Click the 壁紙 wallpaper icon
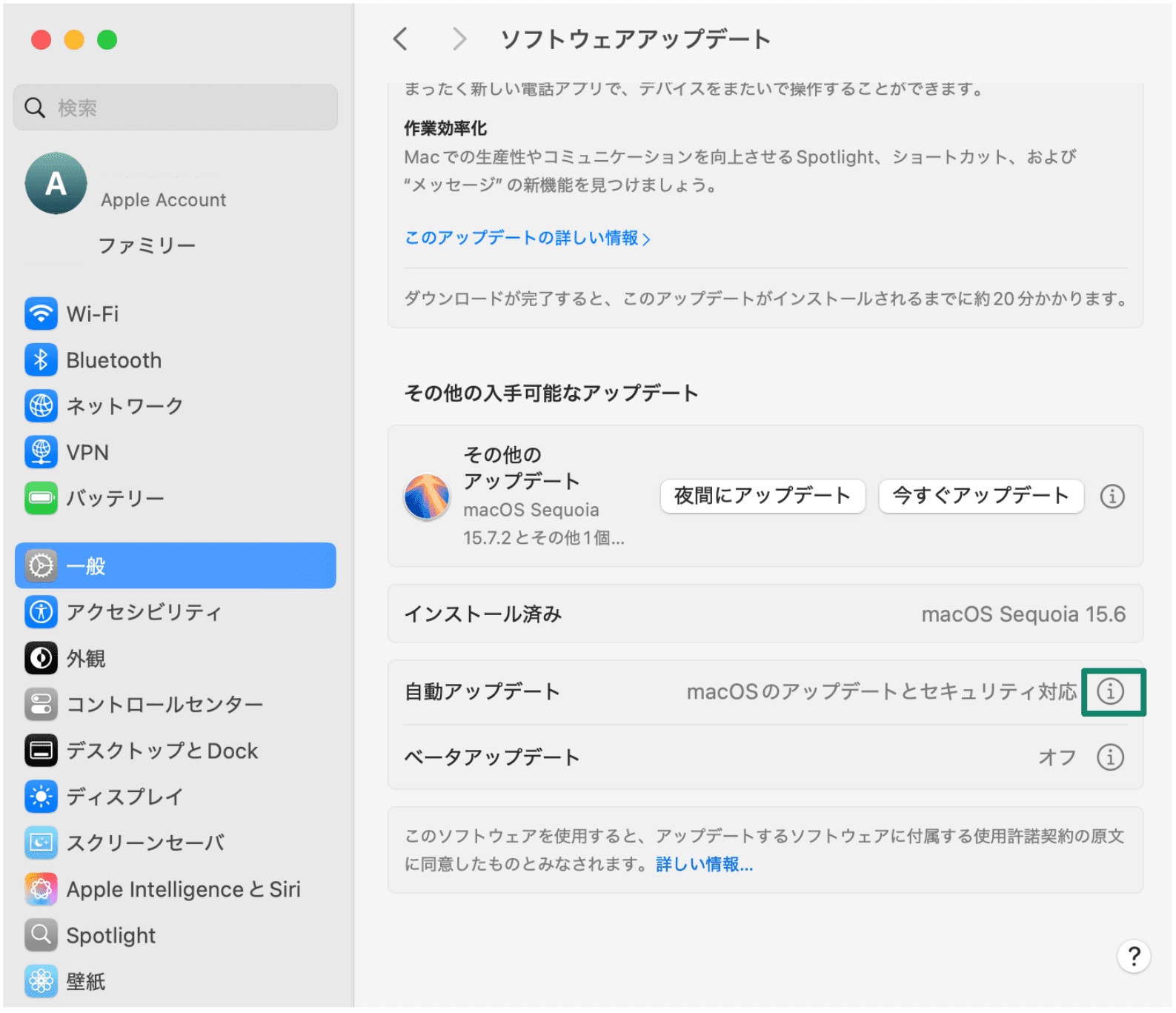 click(x=41, y=981)
